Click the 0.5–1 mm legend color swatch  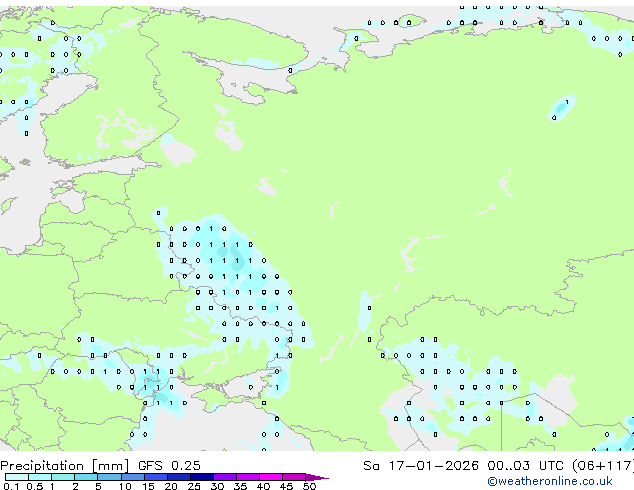(x=40, y=477)
